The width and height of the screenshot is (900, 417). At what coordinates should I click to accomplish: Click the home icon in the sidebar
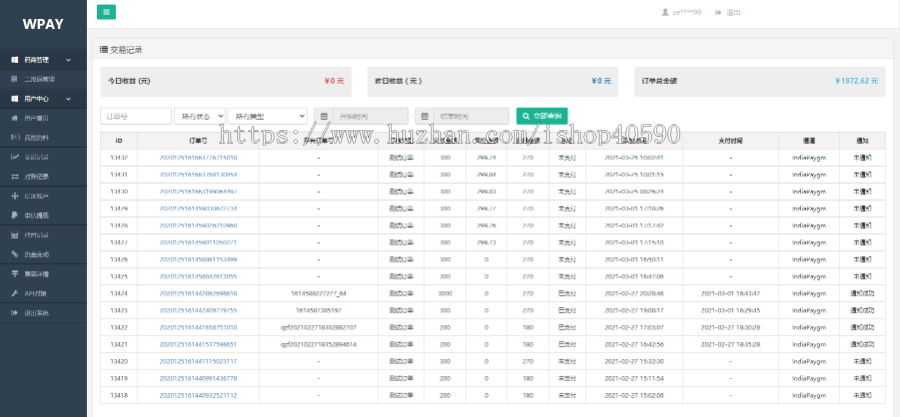14,118
